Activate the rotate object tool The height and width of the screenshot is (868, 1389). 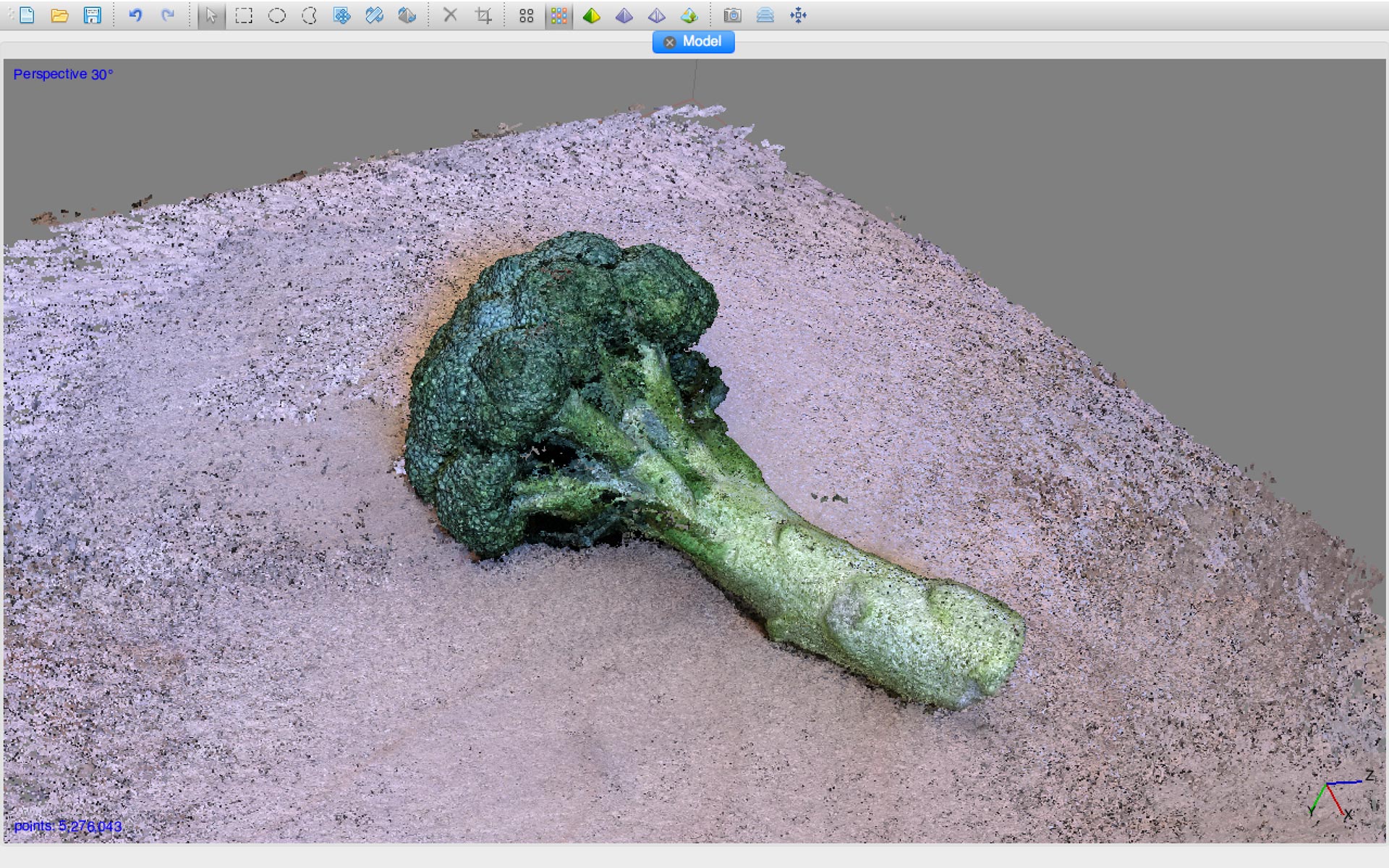407,15
